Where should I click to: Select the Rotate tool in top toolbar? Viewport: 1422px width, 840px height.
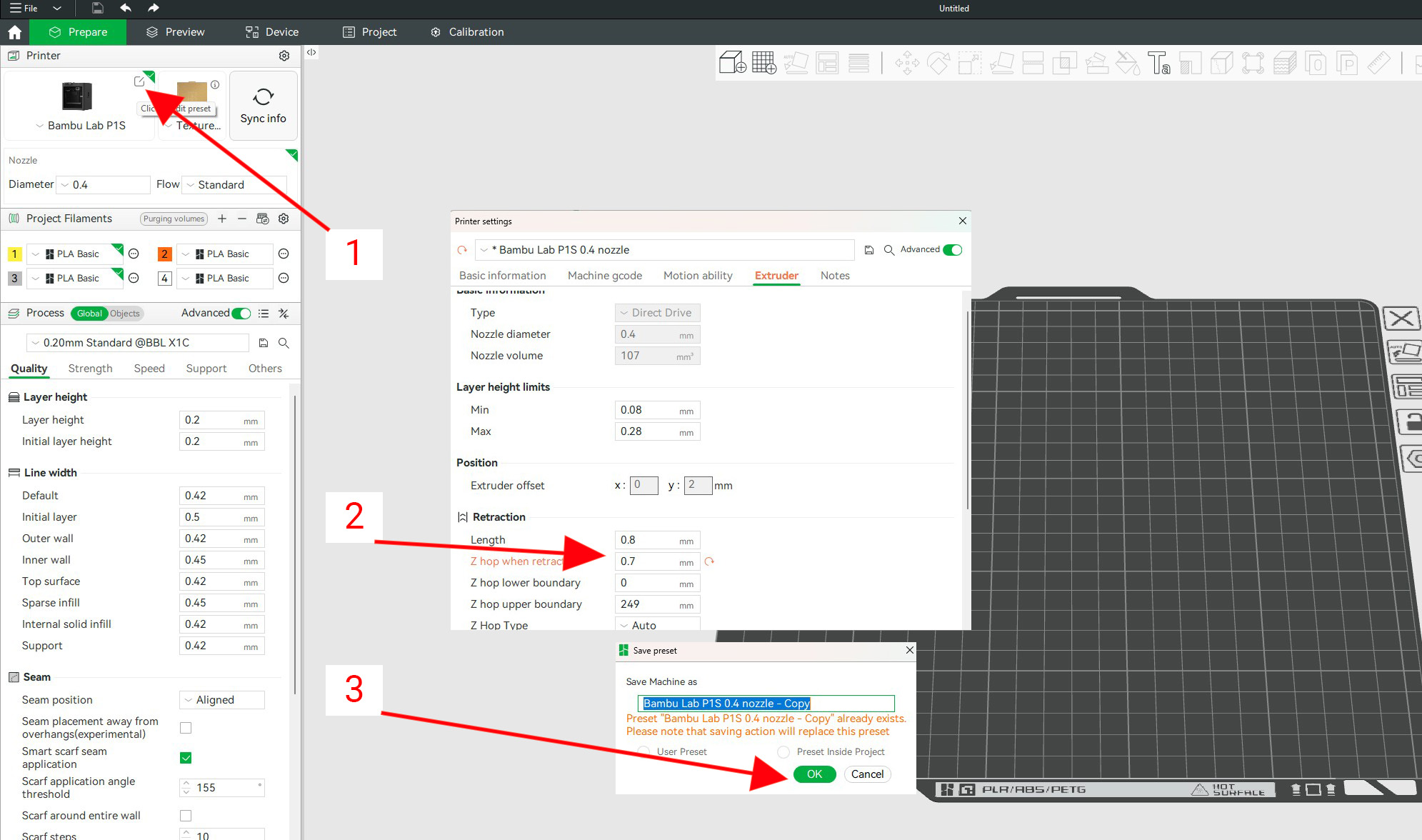pyautogui.click(x=938, y=63)
